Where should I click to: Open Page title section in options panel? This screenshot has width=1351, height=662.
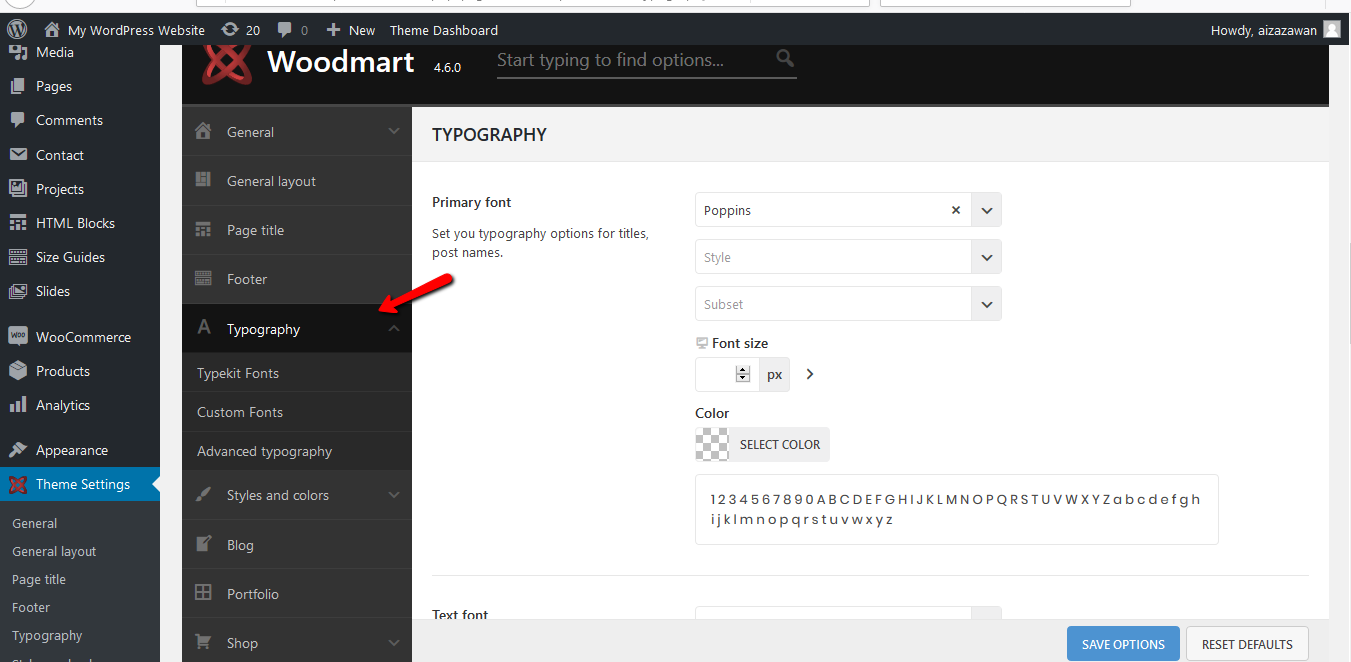point(297,230)
